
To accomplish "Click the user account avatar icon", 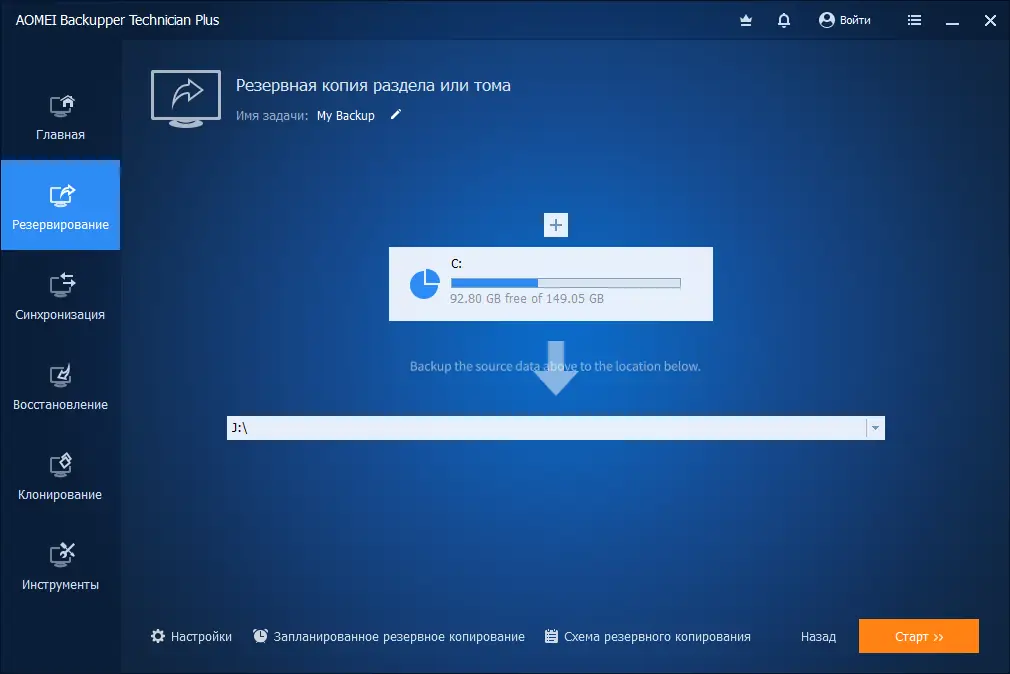I will (x=826, y=20).
